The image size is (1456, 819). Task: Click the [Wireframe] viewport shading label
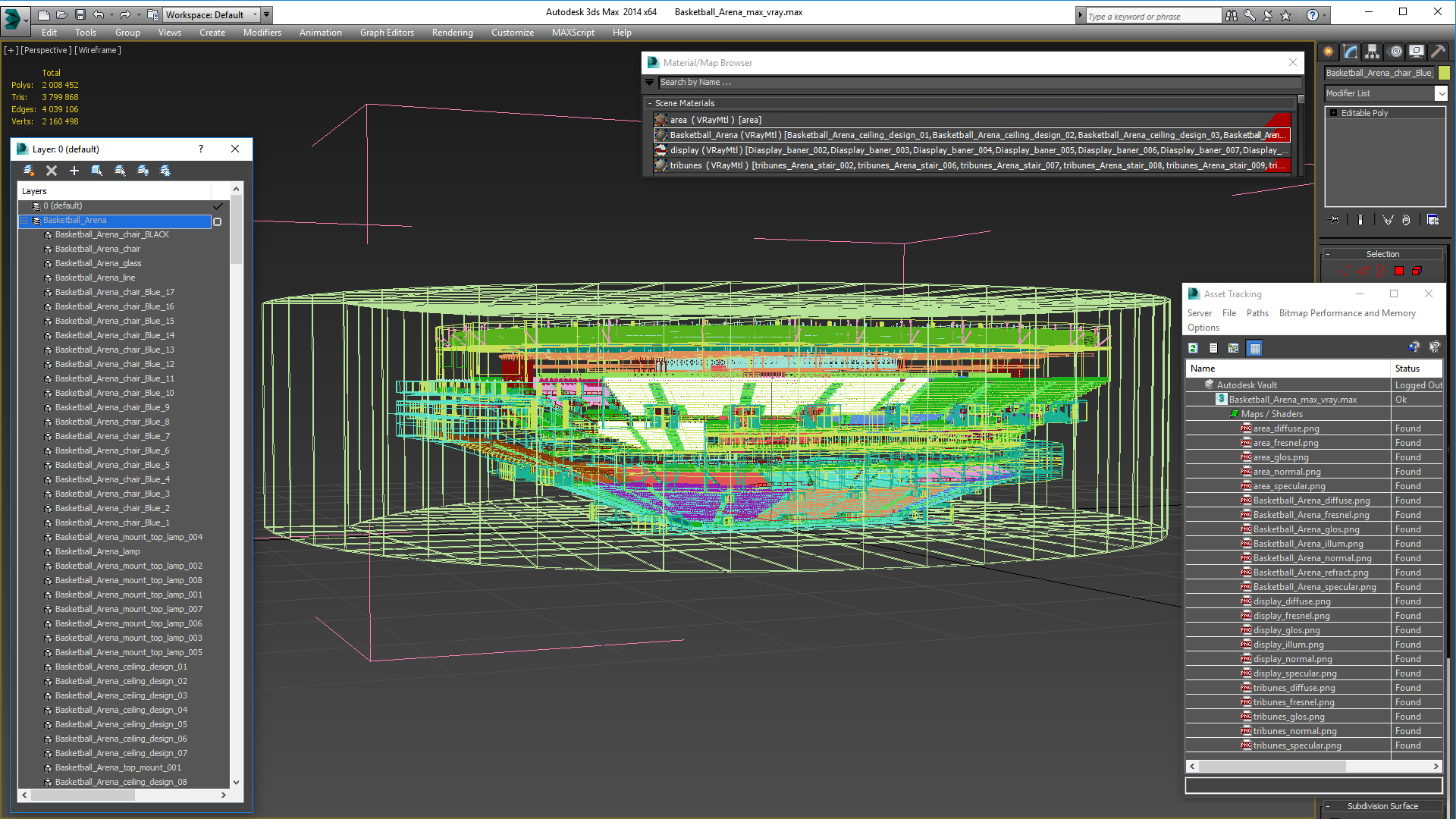[98, 50]
